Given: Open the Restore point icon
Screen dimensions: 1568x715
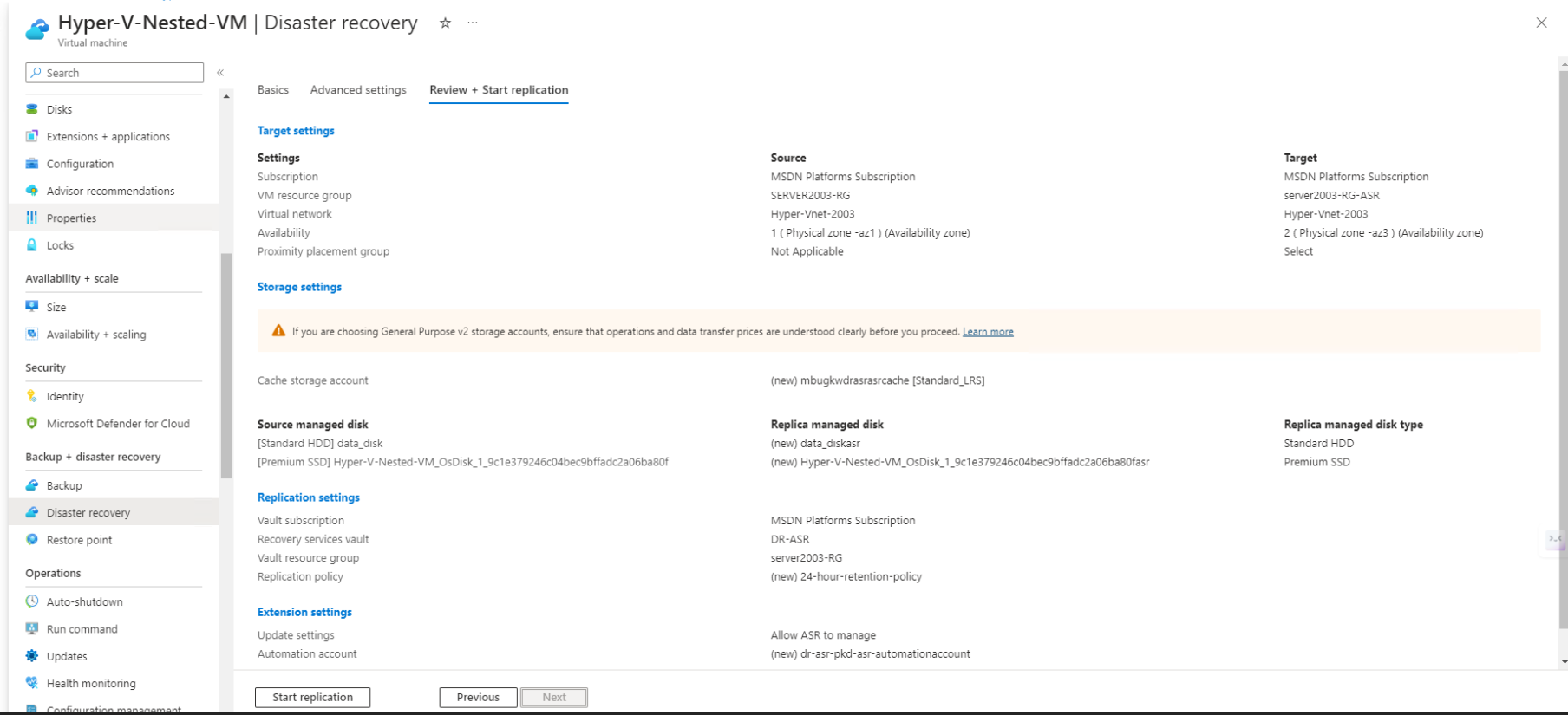Looking at the screenshot, I should [32, 539].
